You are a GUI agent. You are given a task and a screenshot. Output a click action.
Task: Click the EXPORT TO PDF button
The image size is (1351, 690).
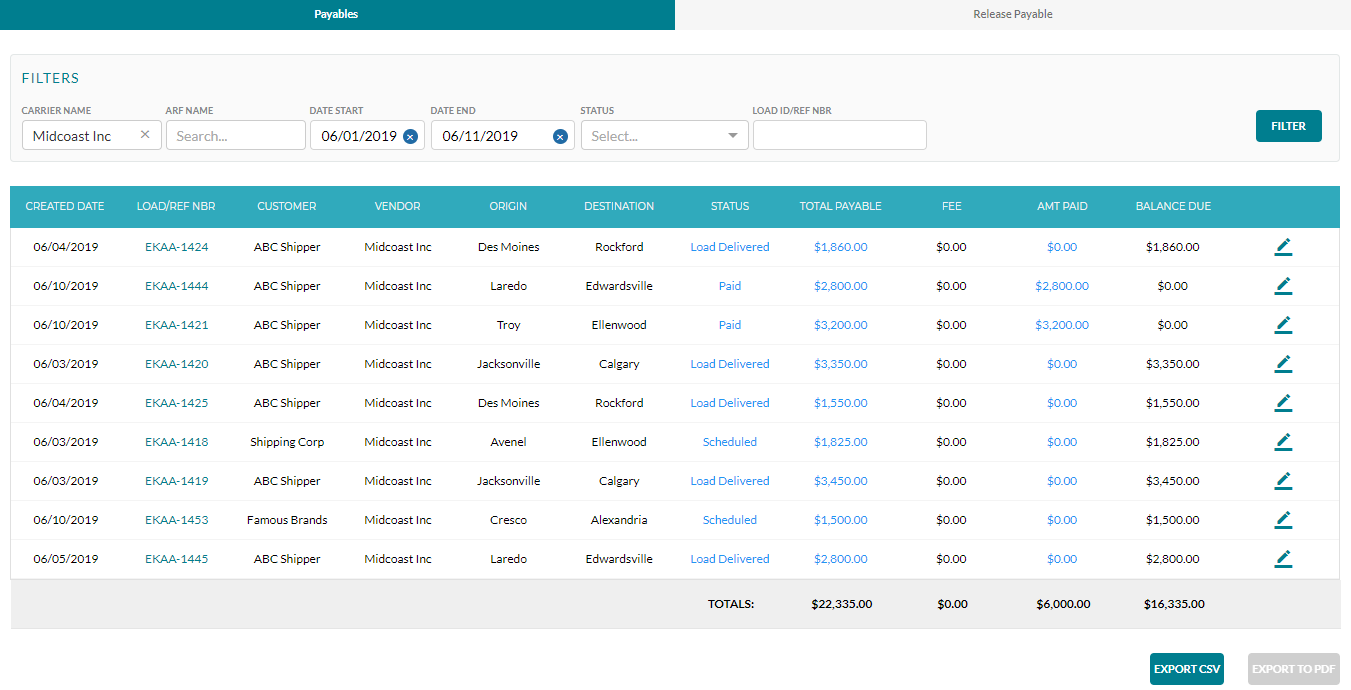pos(1293,668)
